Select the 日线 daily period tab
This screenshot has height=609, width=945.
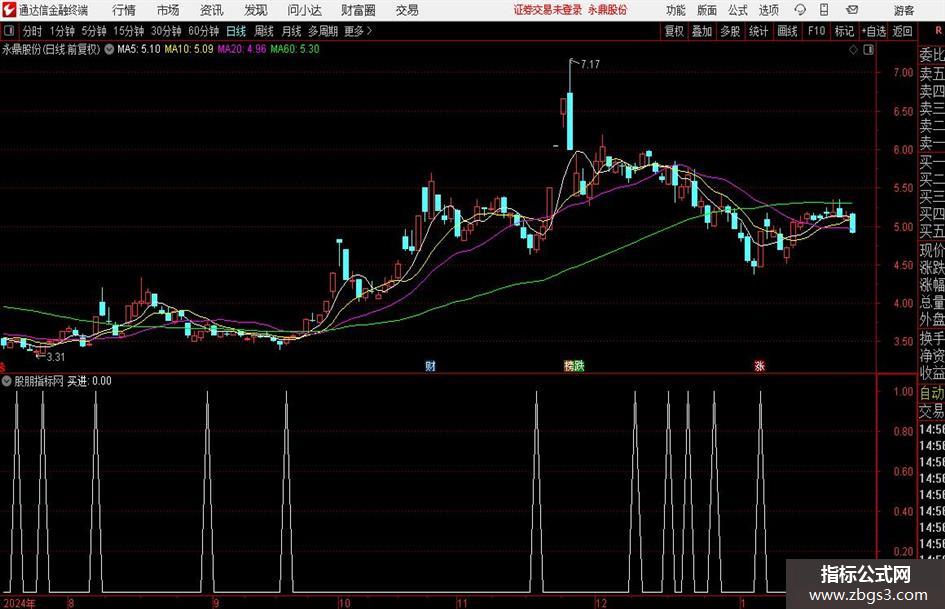click(236, 31)
